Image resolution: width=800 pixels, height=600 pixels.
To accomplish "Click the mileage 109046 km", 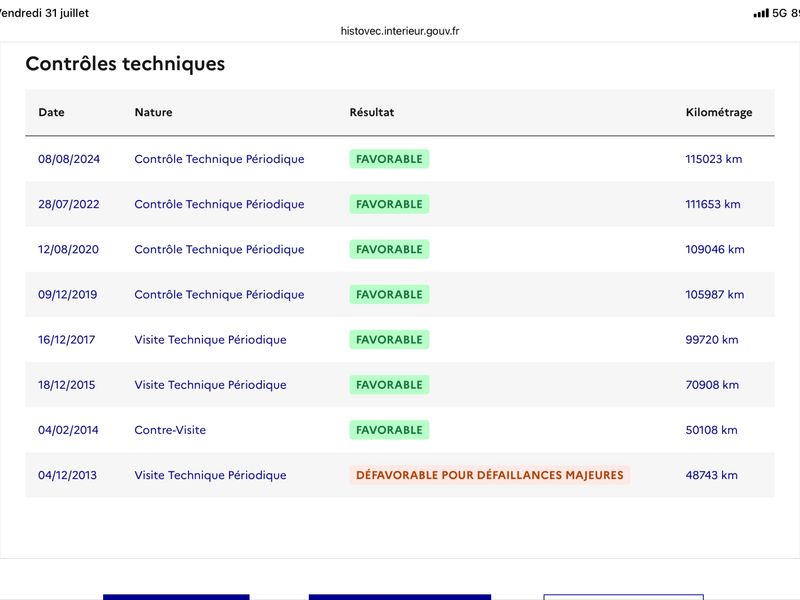I will pos(715,249).
